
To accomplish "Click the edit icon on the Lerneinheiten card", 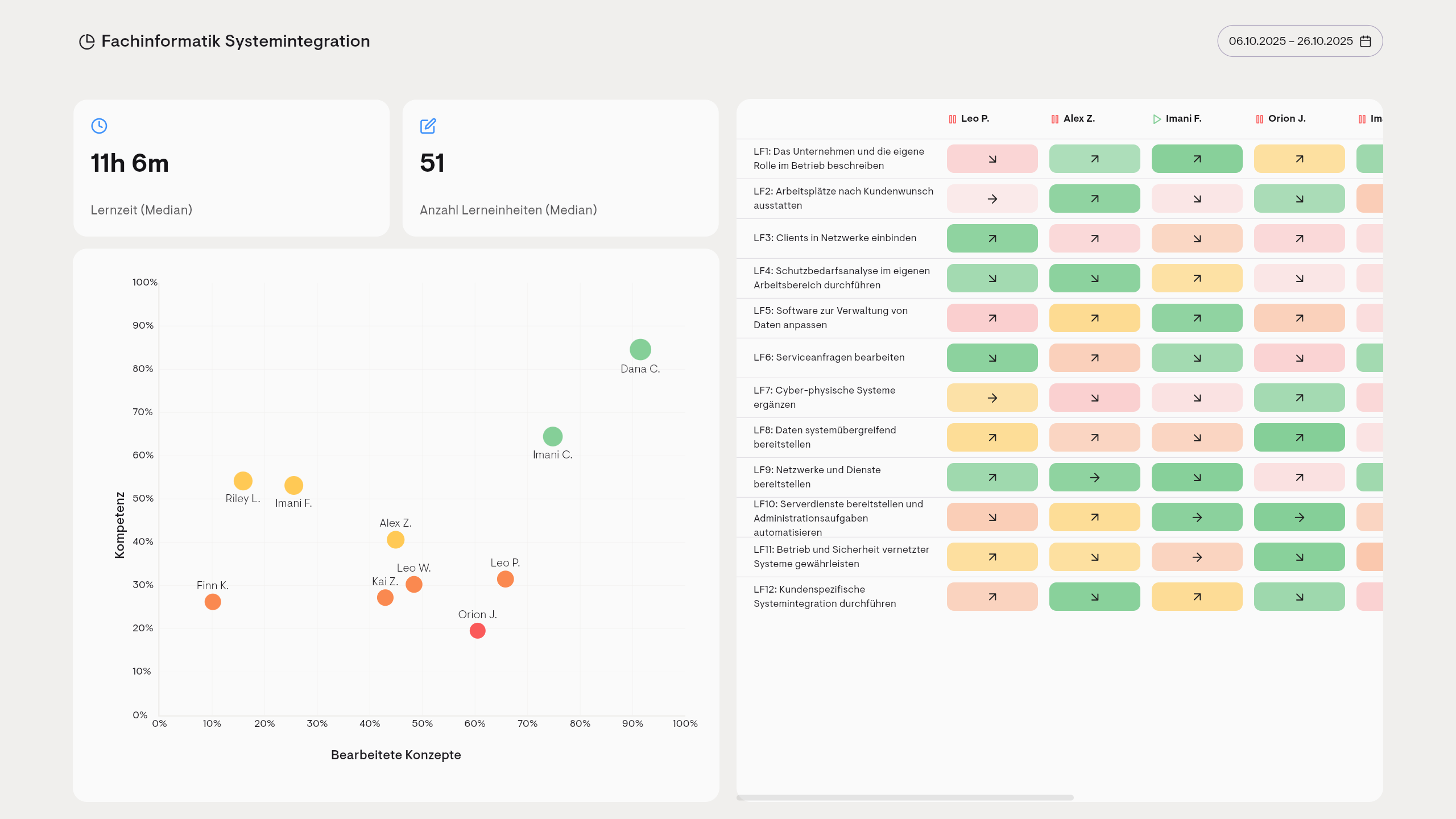I will (x=428, y=126).
